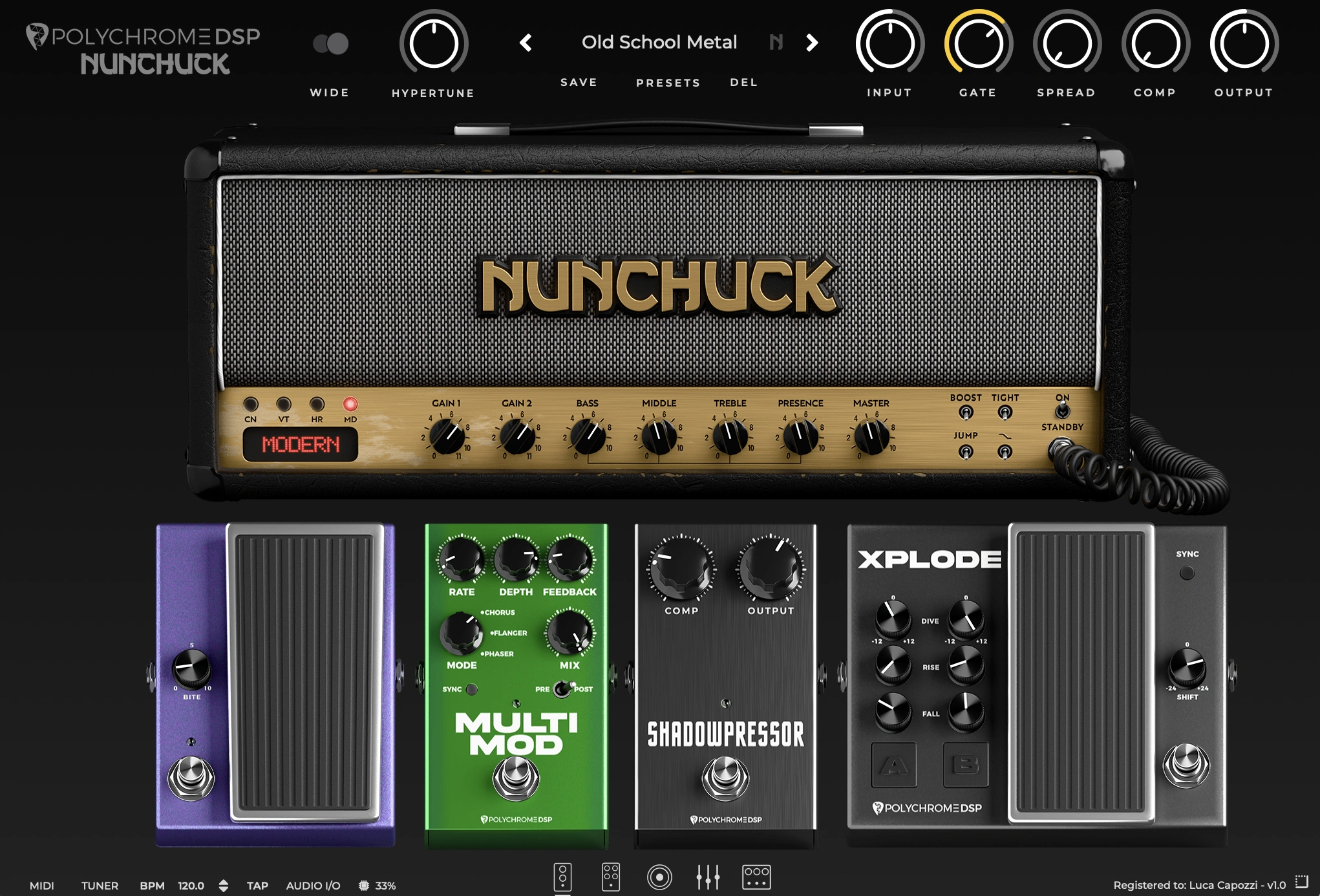Flip the amp BOOST switch

[966, 412]
